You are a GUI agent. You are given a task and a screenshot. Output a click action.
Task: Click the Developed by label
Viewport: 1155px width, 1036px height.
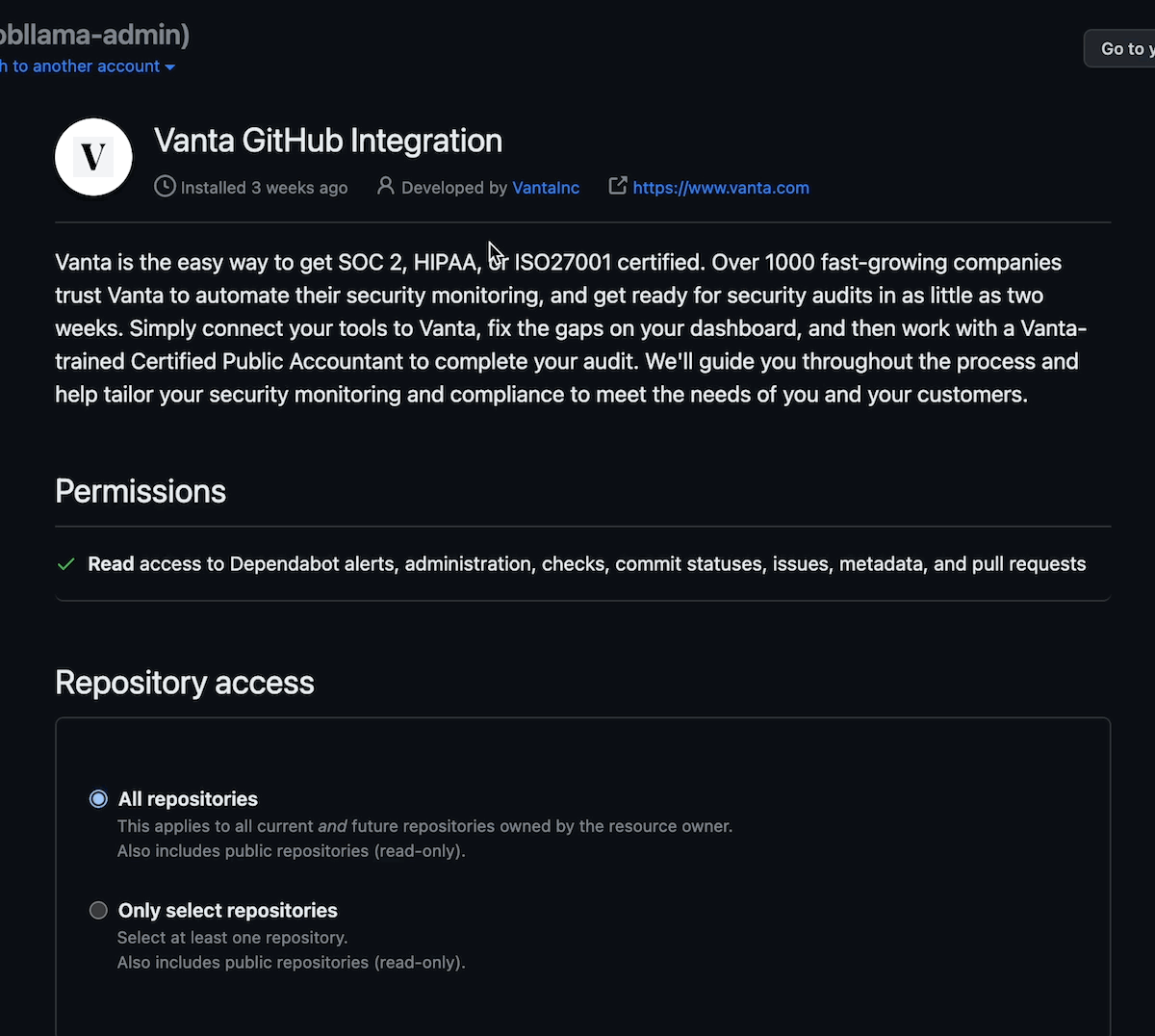point(454,188)
